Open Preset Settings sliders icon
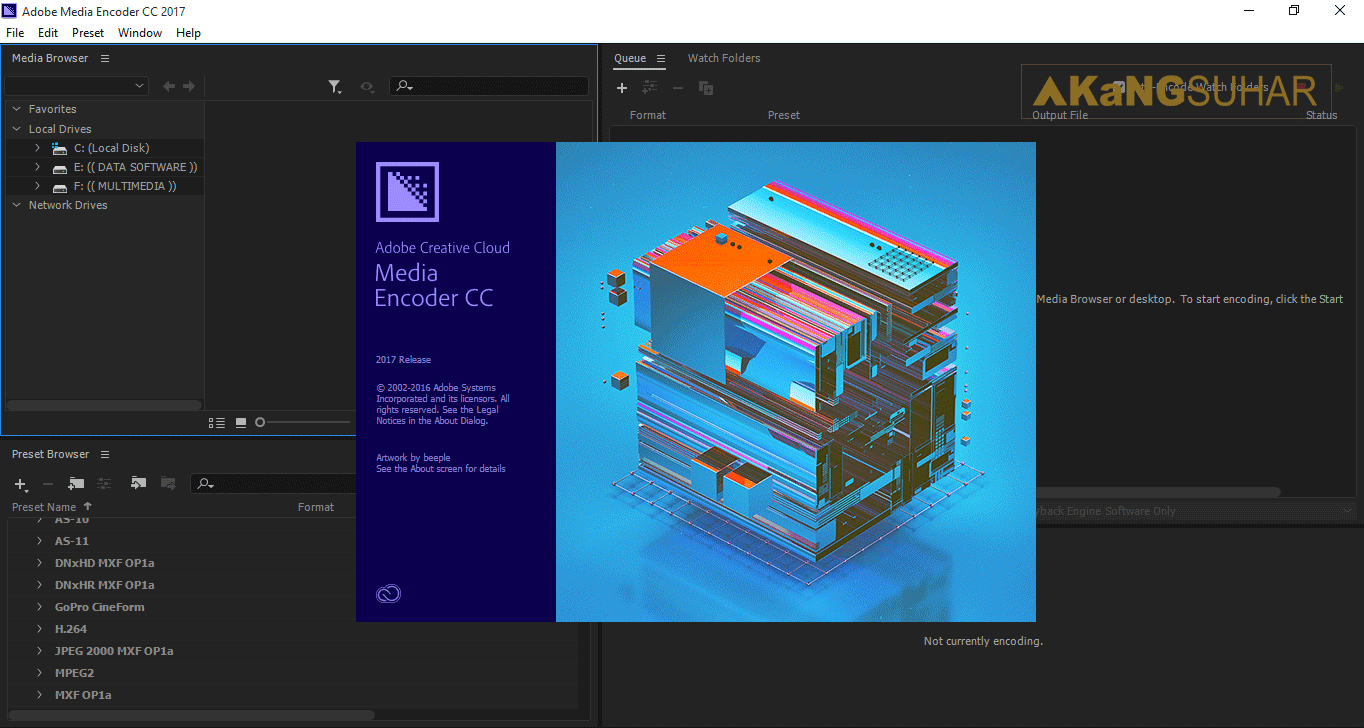1364x728 pixels. pos(103,483)
